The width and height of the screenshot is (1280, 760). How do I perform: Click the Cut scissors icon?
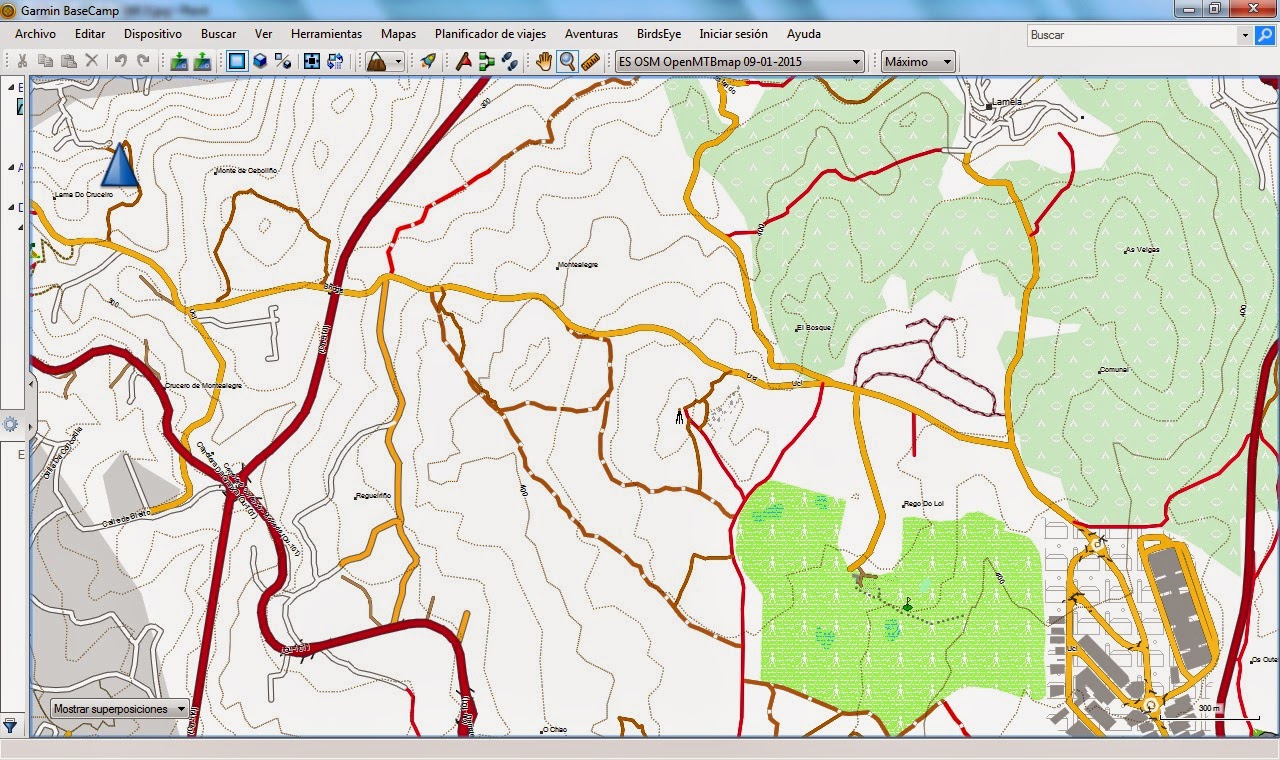coord(22,61)
